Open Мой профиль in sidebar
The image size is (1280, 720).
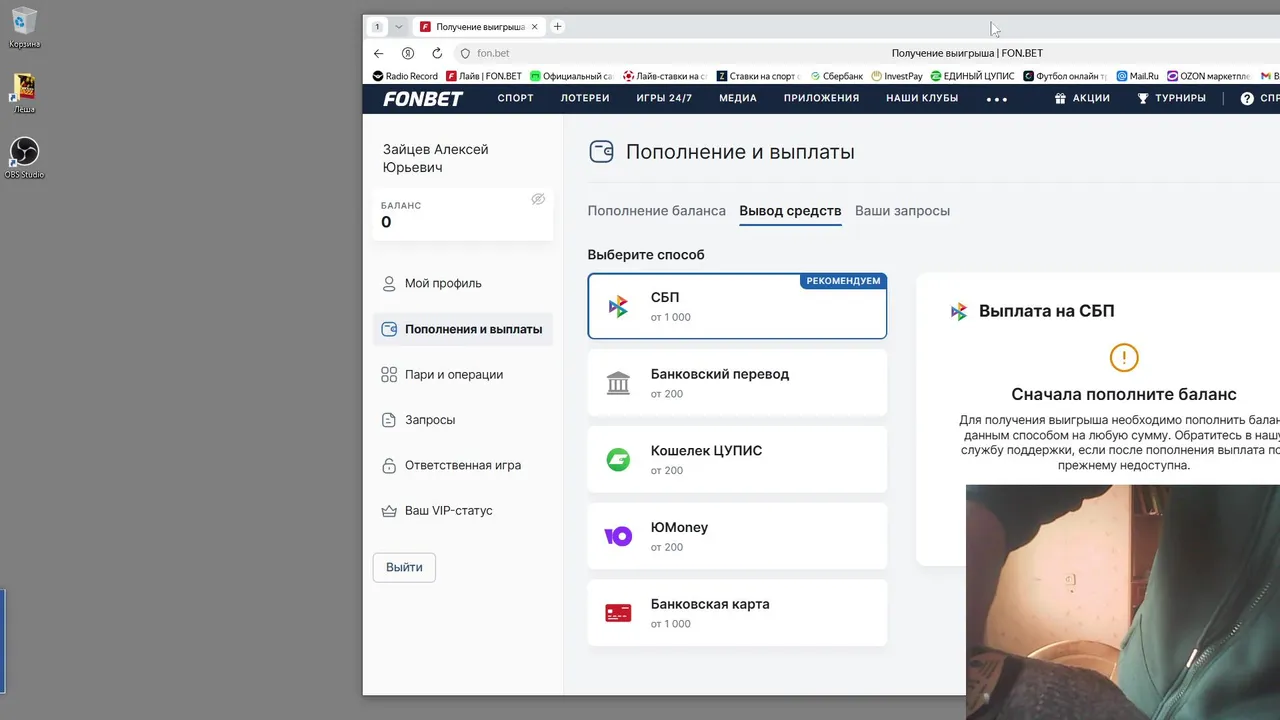463,283
